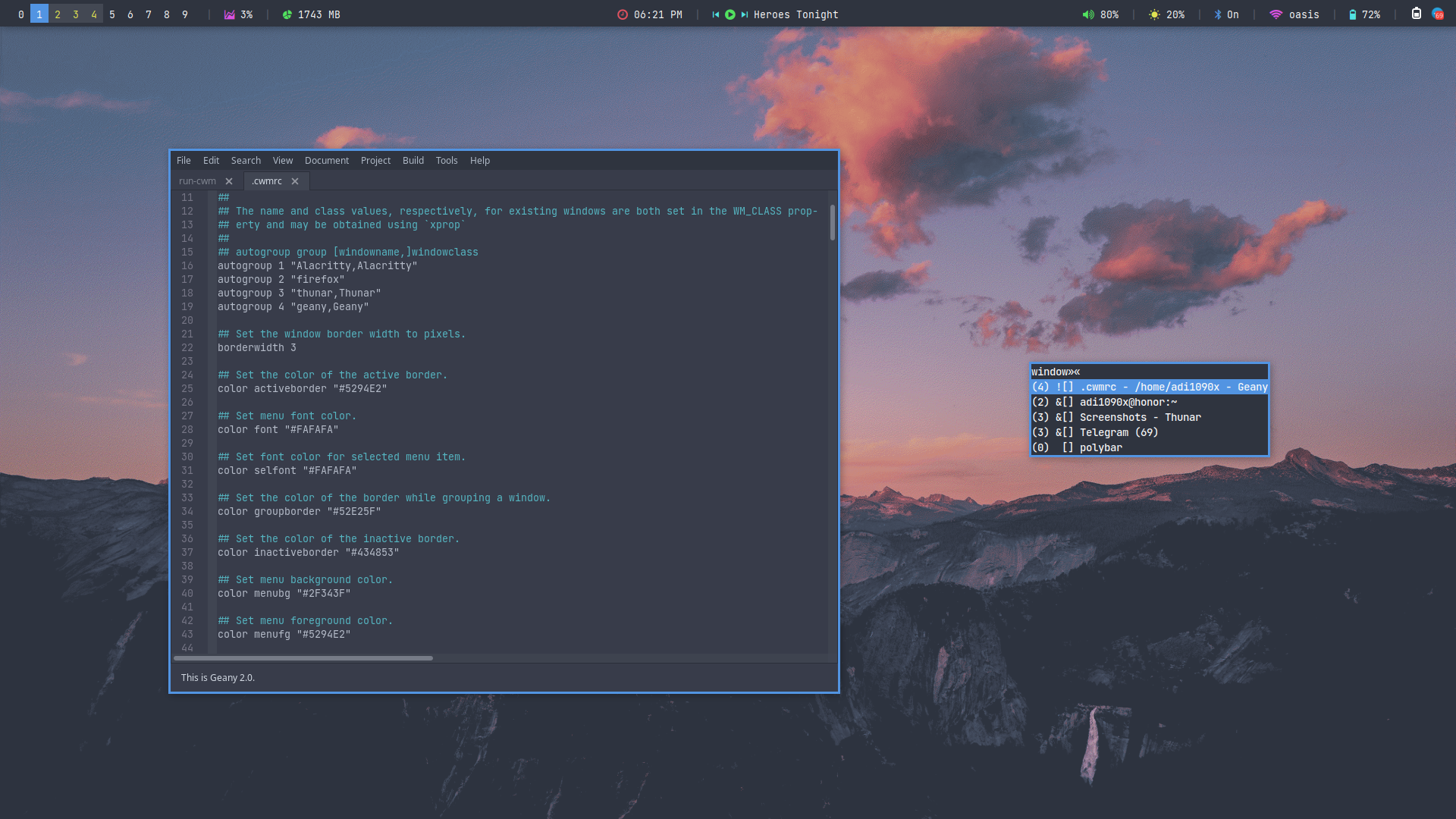
Task: Select Telegram (69) window entry
Action: click(x=1119, y=433)
